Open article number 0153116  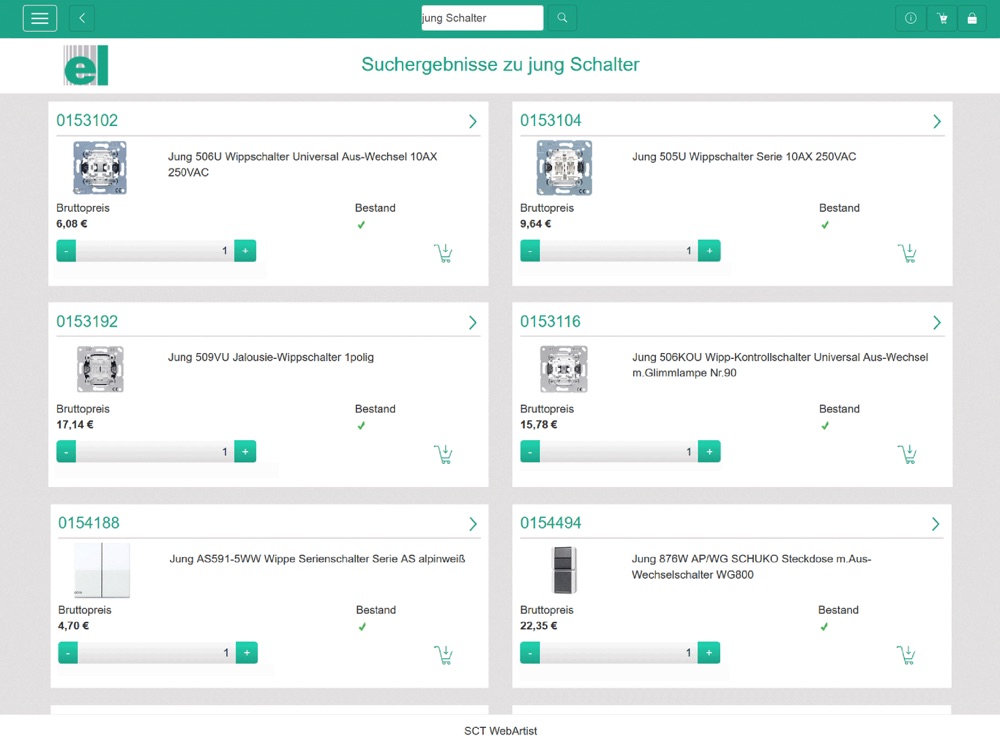coord(550,321)
